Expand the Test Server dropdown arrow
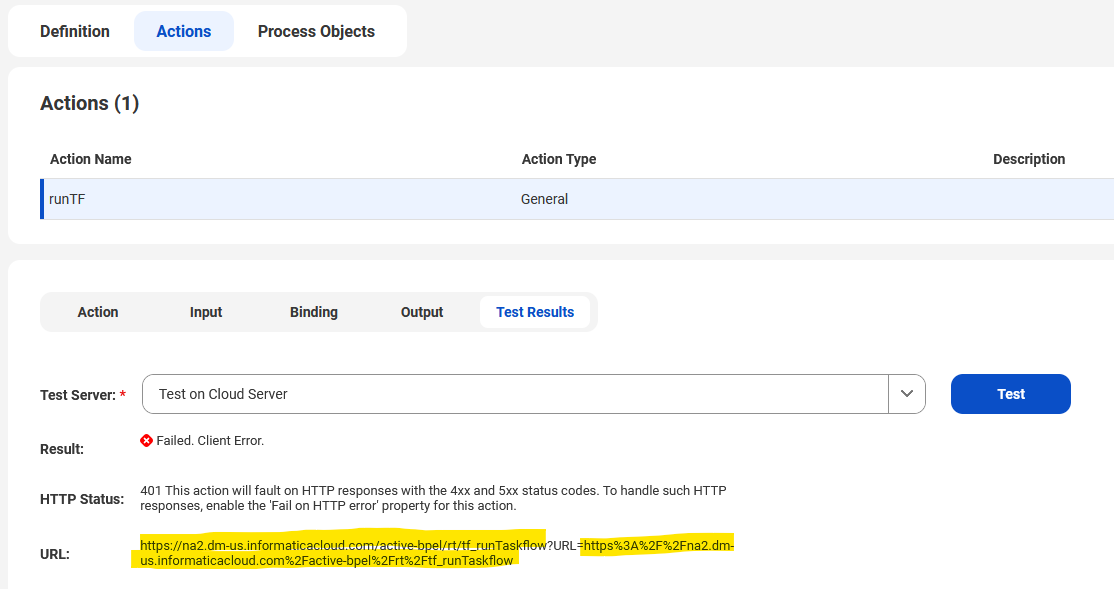This screenshot has width=1114, height=589. point(907,394)
